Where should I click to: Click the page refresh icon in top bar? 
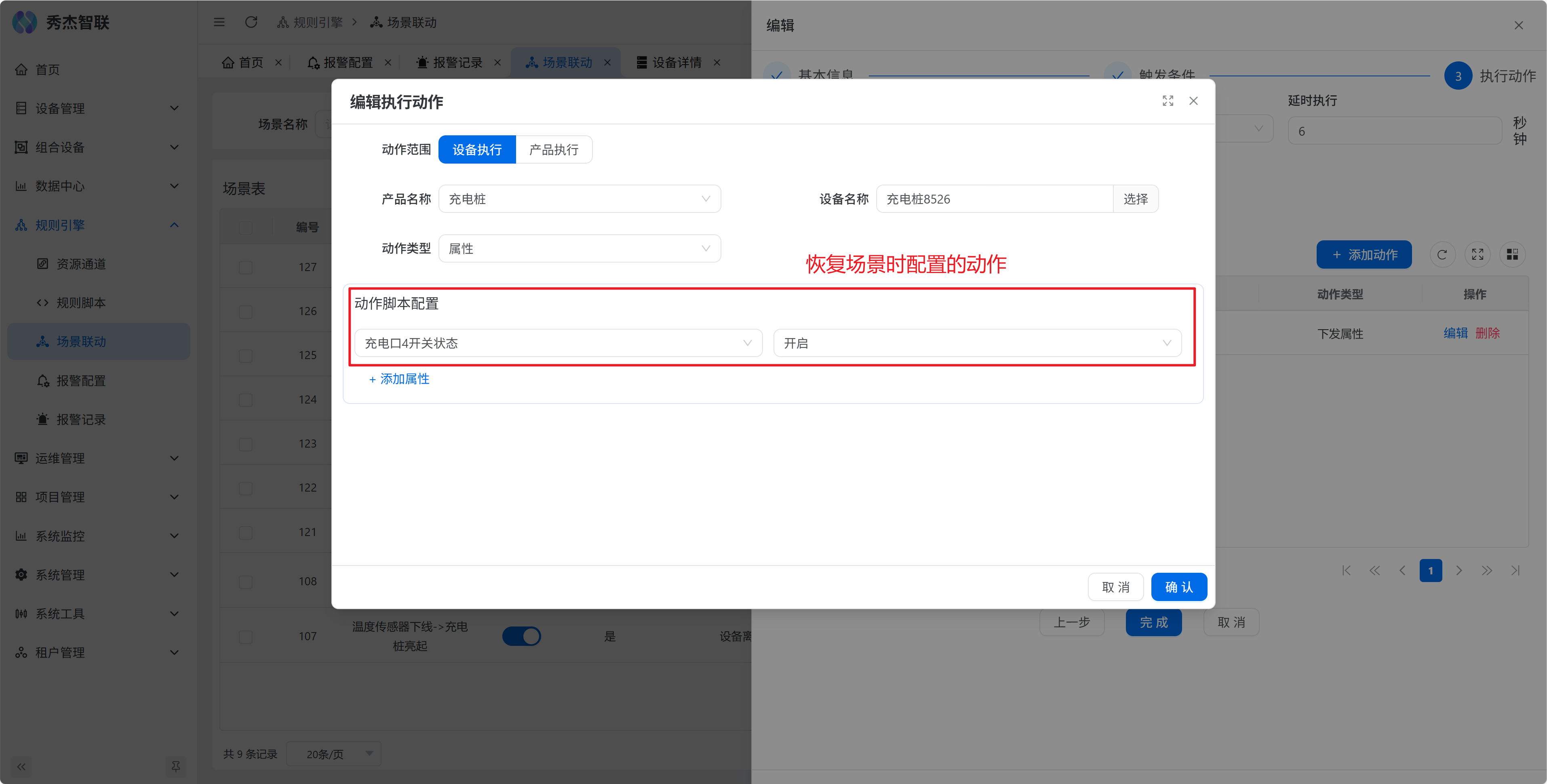point(251,22)
